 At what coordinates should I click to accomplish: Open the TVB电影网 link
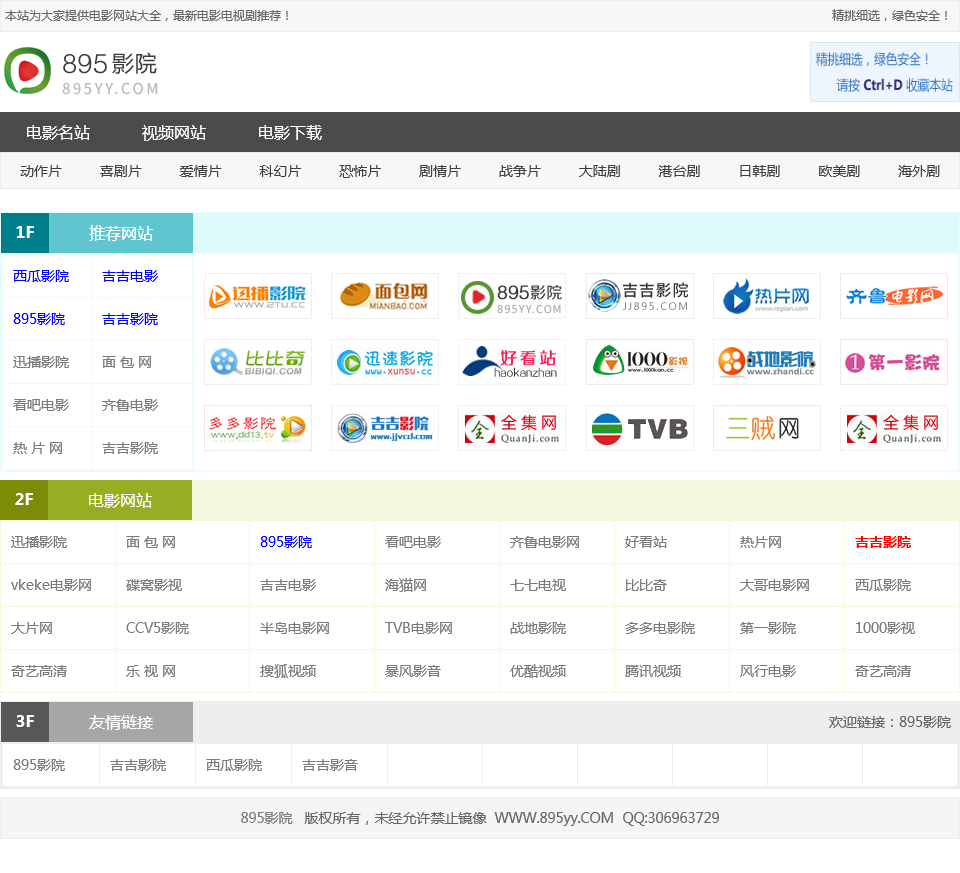[x=419, y=628]
